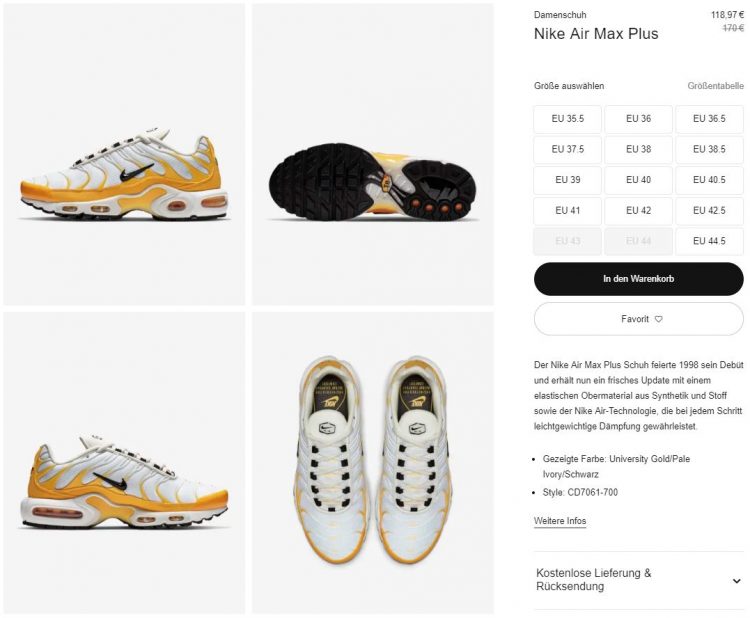750x618 pixels.
Task: View the black outsole shoe image
Action: pyautogui.click(x=373, y=154)
